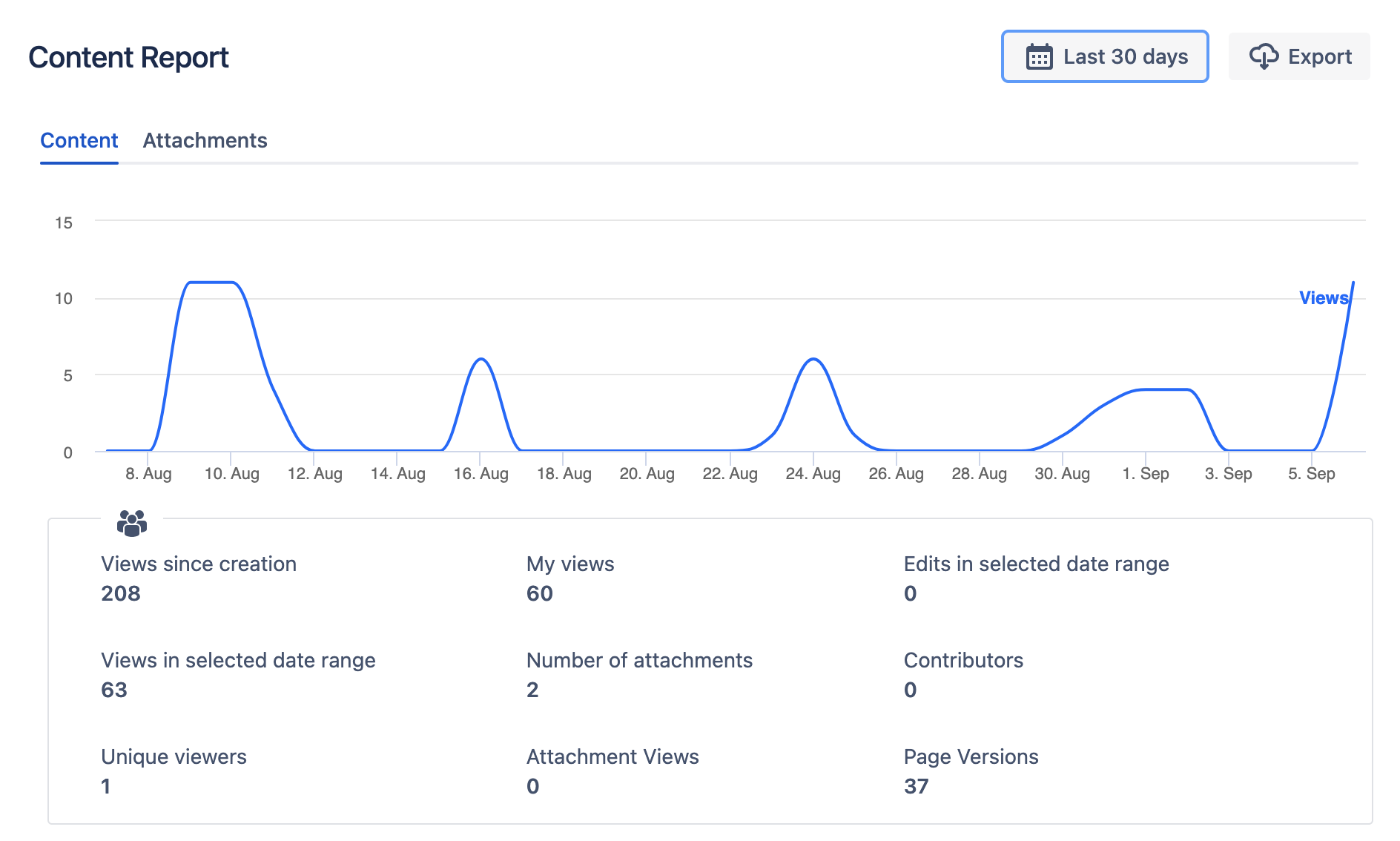Click the user group icon above the statistics

[132, 524]
